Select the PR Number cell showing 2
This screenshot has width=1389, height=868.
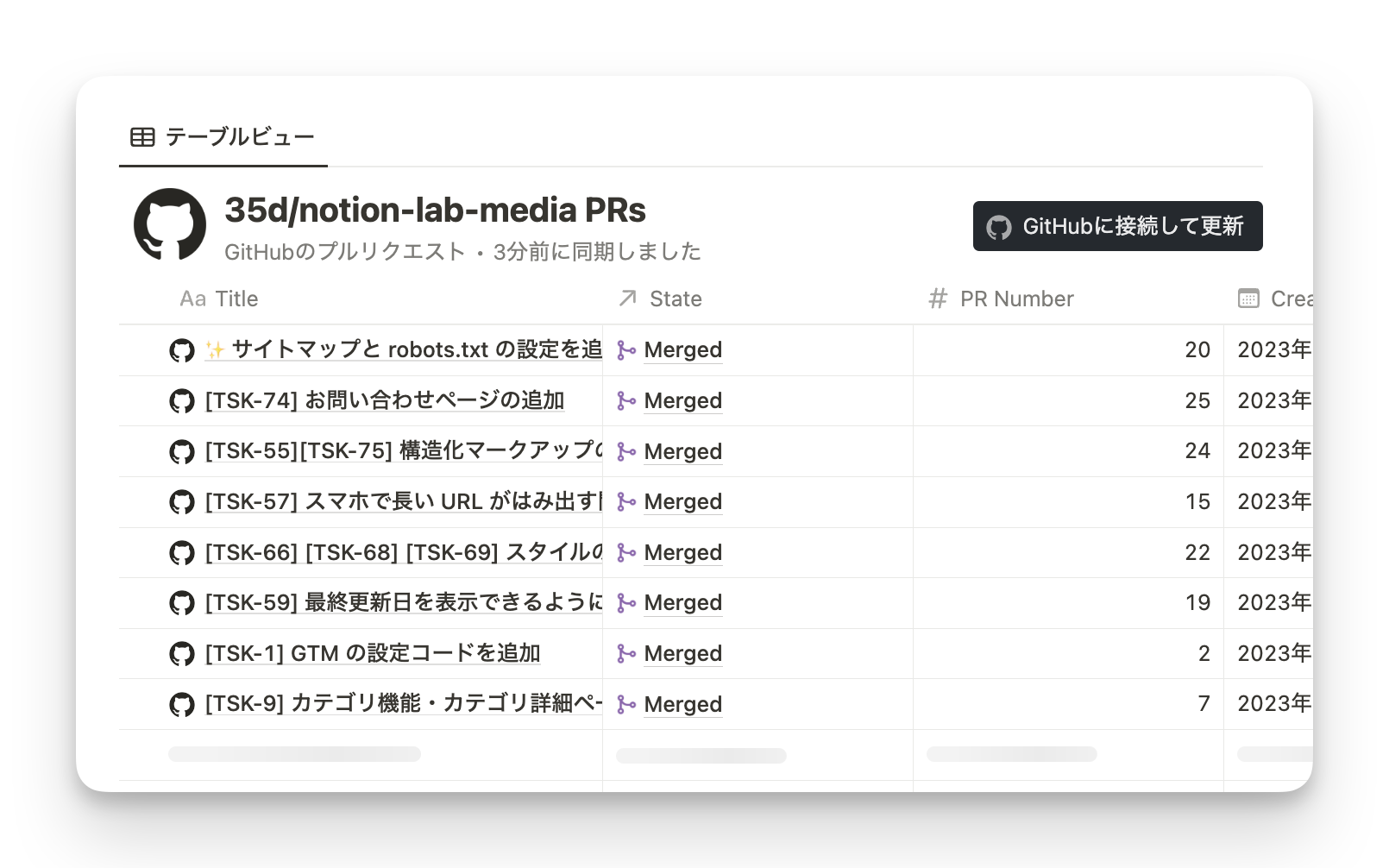pos(1068,654)
